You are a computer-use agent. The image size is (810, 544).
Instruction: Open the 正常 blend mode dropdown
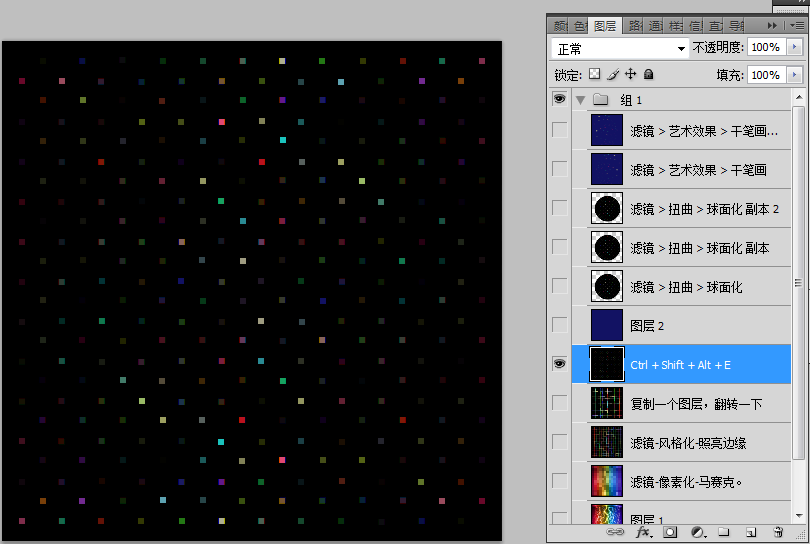tap(621, 48)
